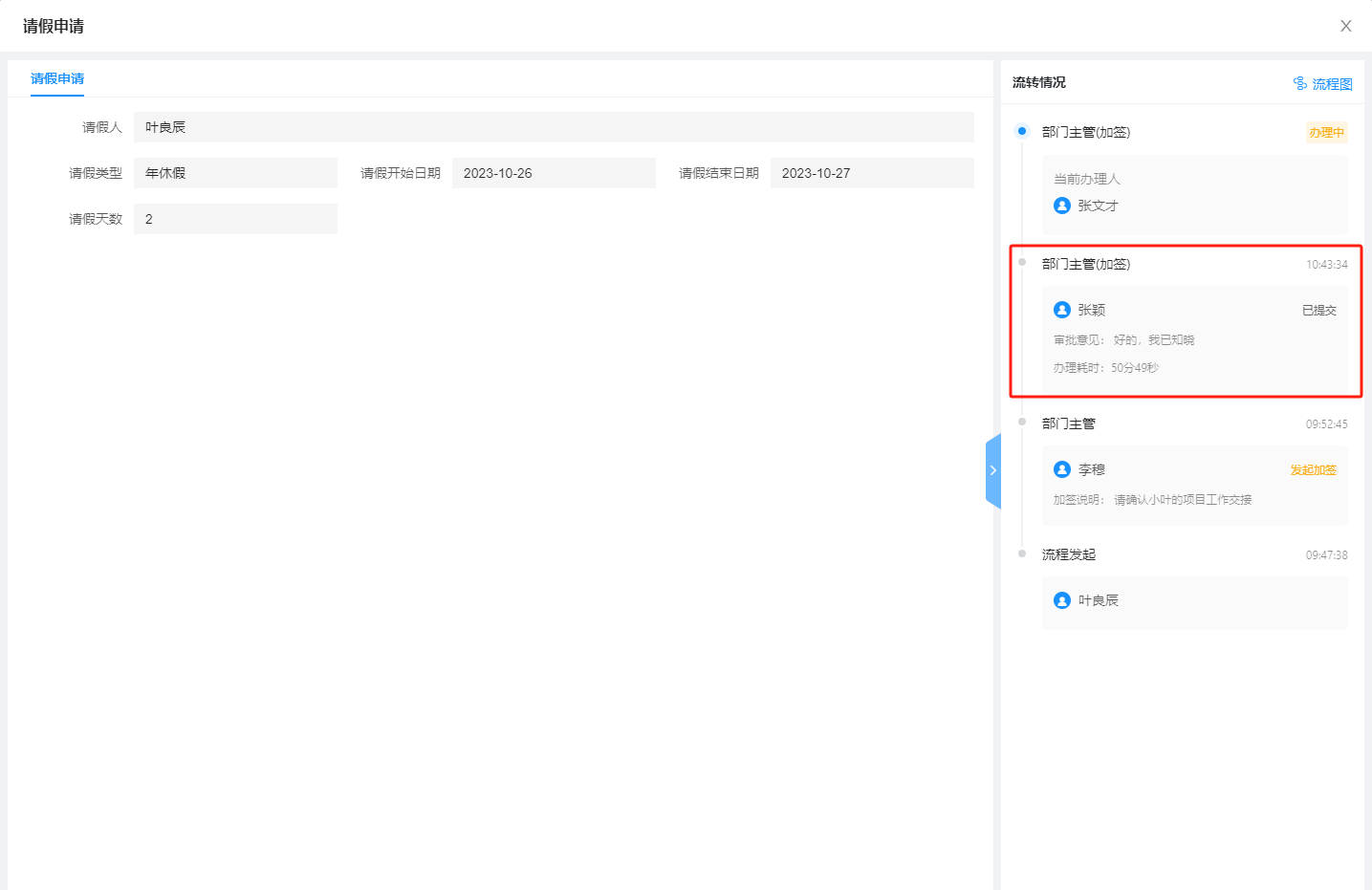The width and height of the screenshot is (1372, 890).
Task: Click the 请假人 field showing 叶良辰
Action: click(553, 127)
